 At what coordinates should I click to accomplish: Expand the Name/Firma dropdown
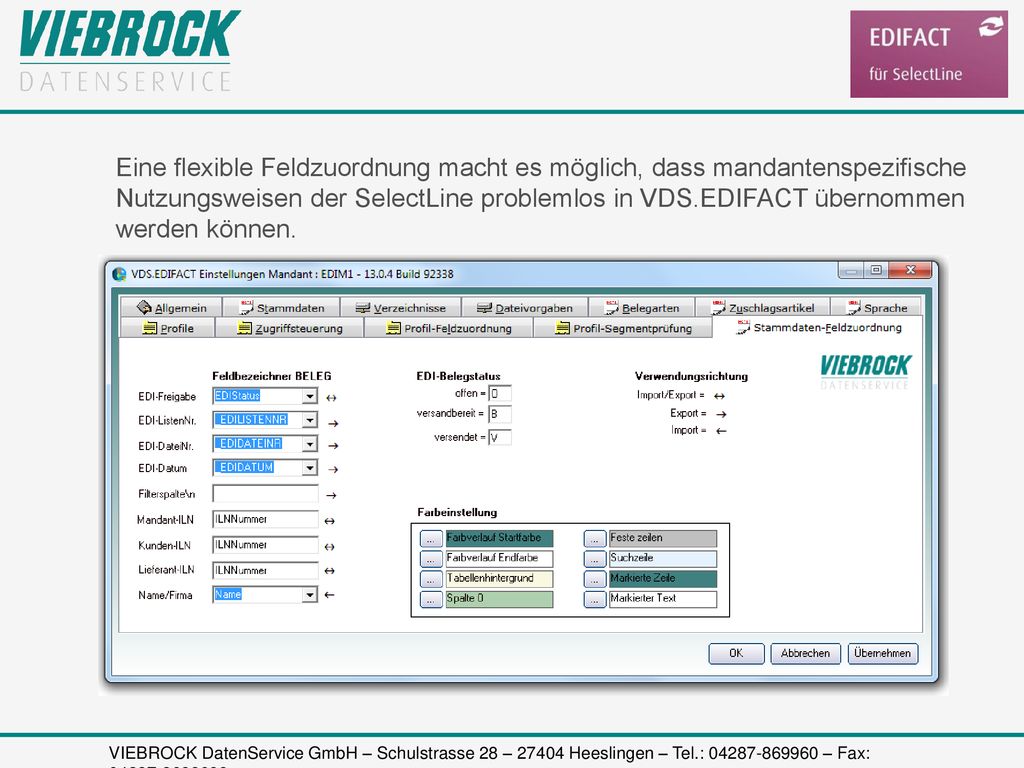[310, 595]
